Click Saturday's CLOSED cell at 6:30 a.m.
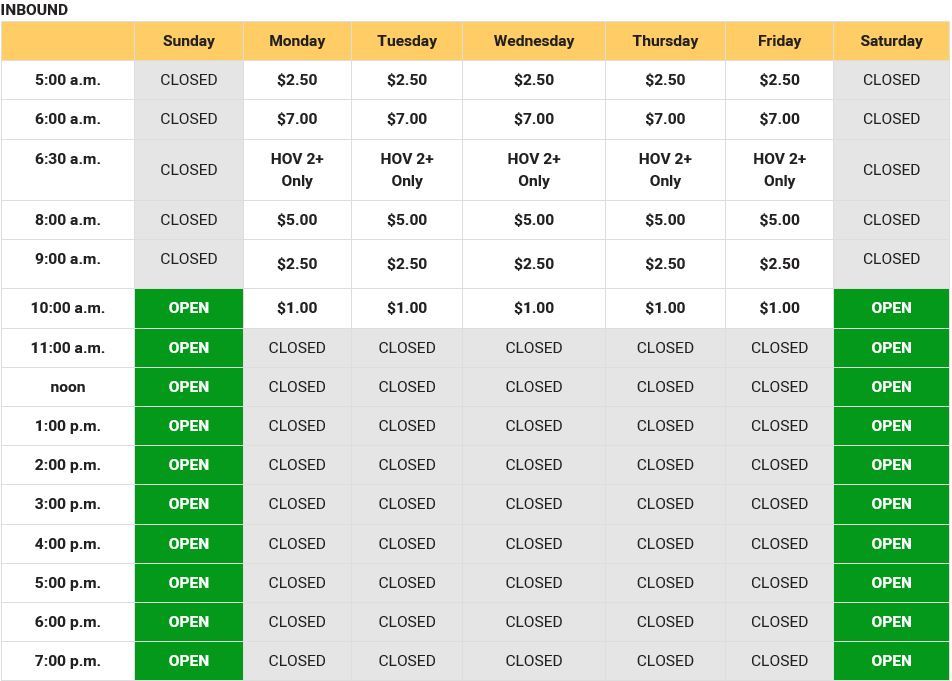The height and width of the screenshot is (681, 952). pos(891,170)
